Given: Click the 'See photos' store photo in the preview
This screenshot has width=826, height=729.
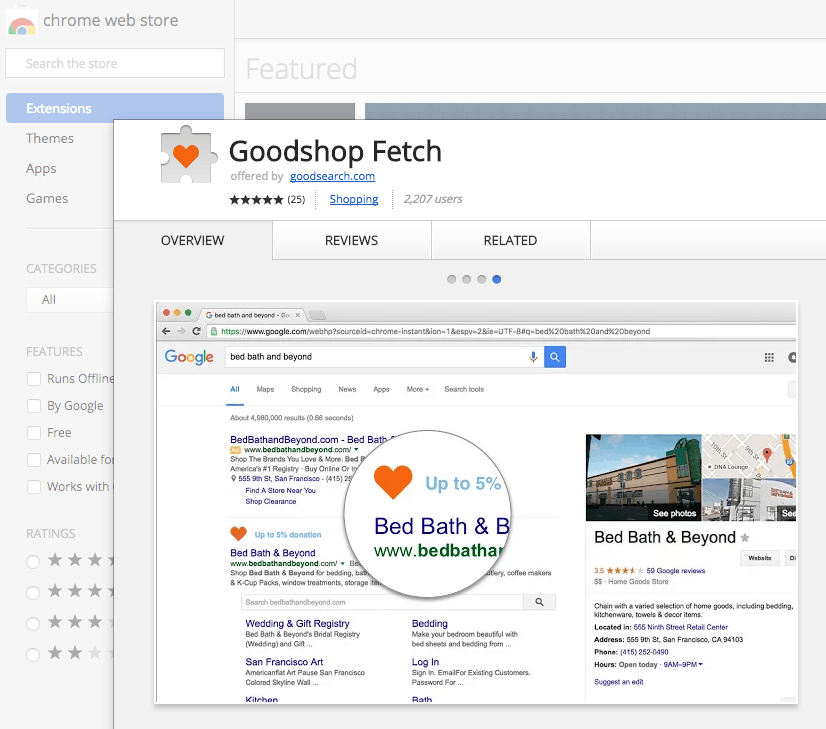Looking at the screenshot, I should click(x=643, y=477).
